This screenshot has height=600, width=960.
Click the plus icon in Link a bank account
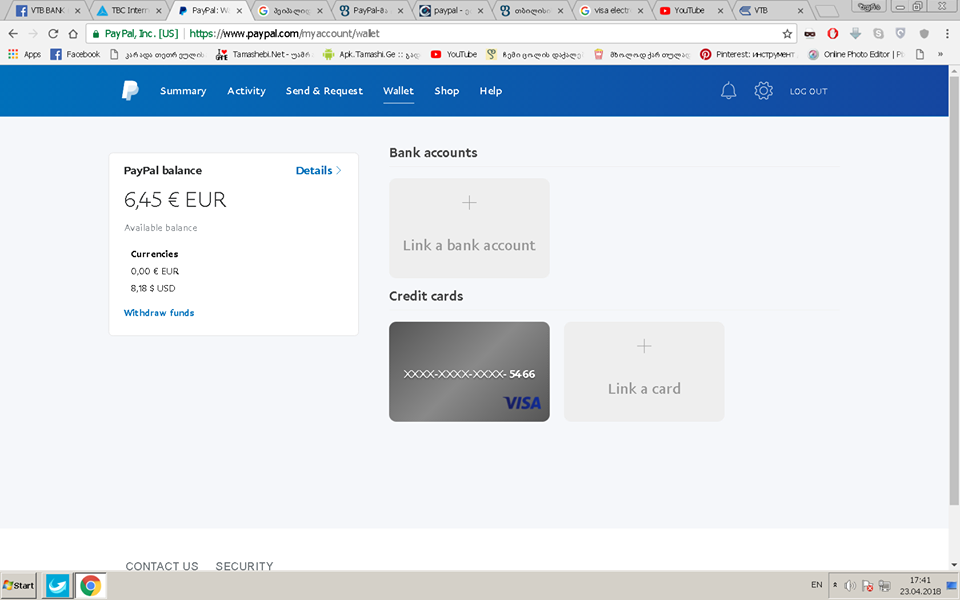pyautogui.click(x=469, y=203)
